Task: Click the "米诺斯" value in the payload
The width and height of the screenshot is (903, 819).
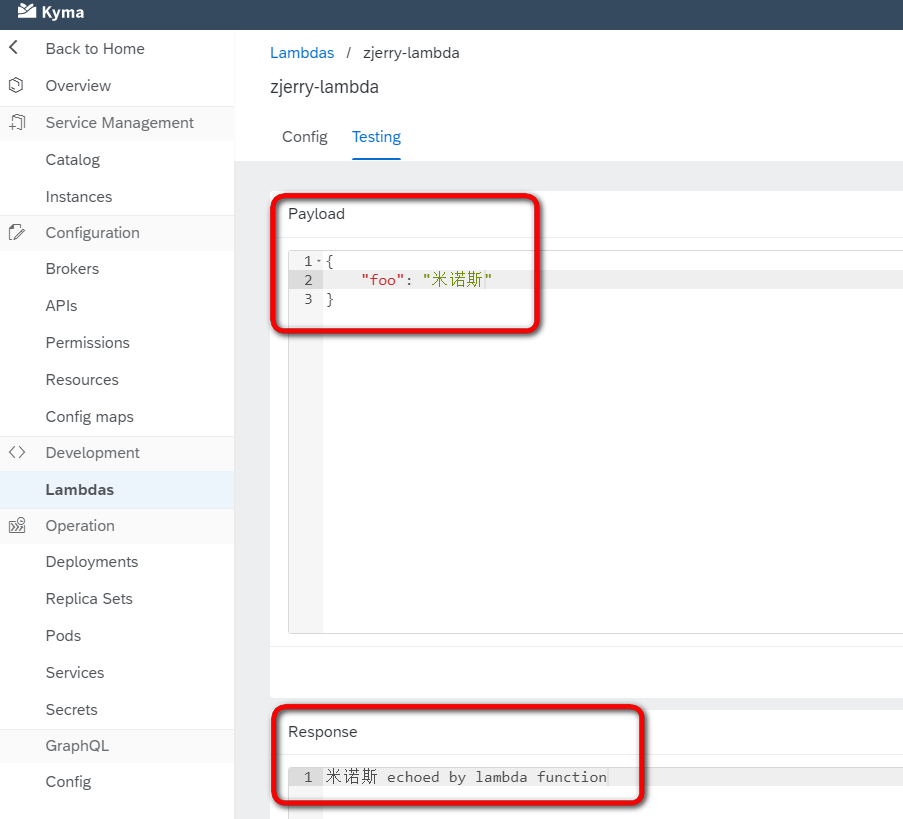Action: tap(457, 280)
